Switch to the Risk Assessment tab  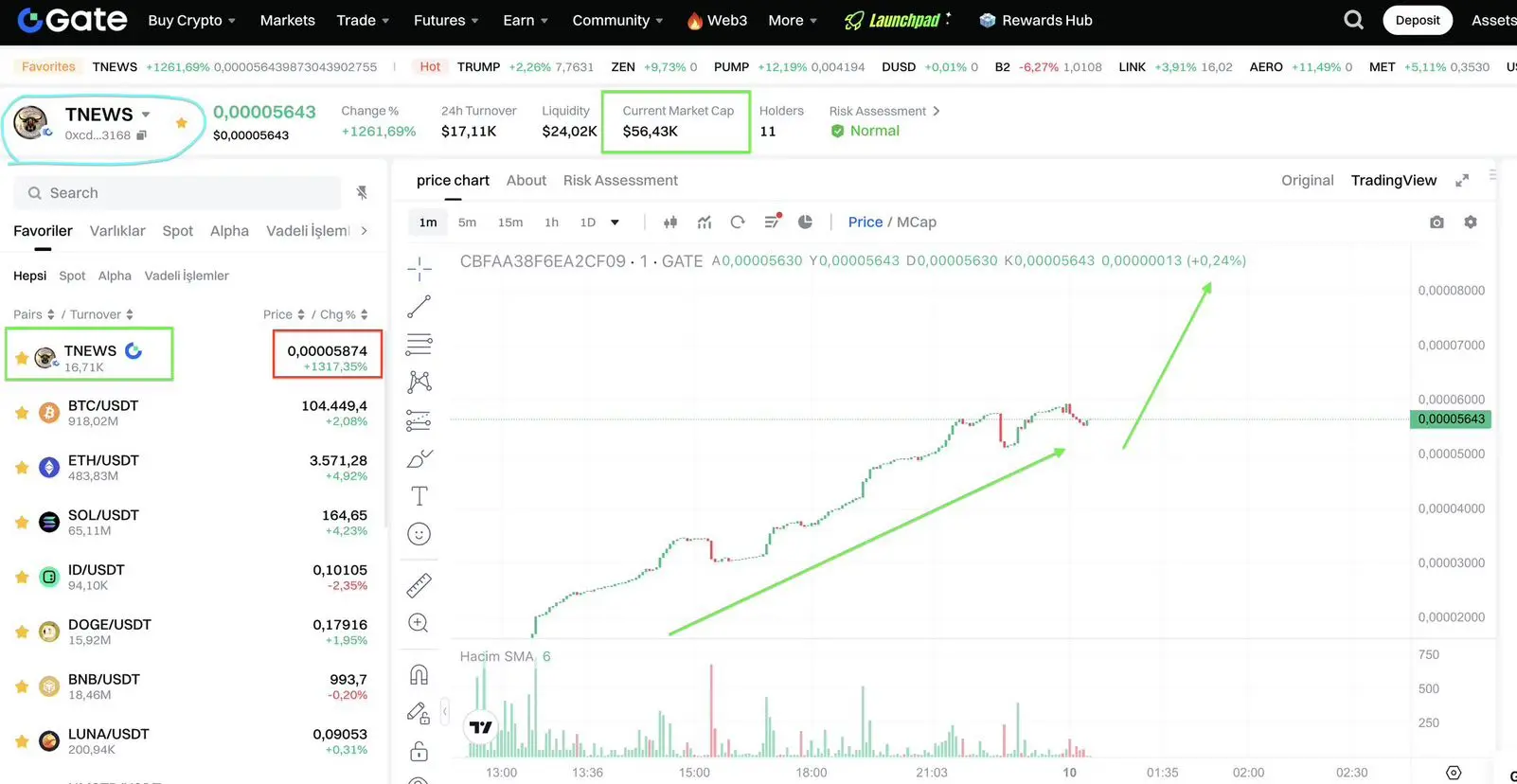pyautogui.click(x=620, y=180)
